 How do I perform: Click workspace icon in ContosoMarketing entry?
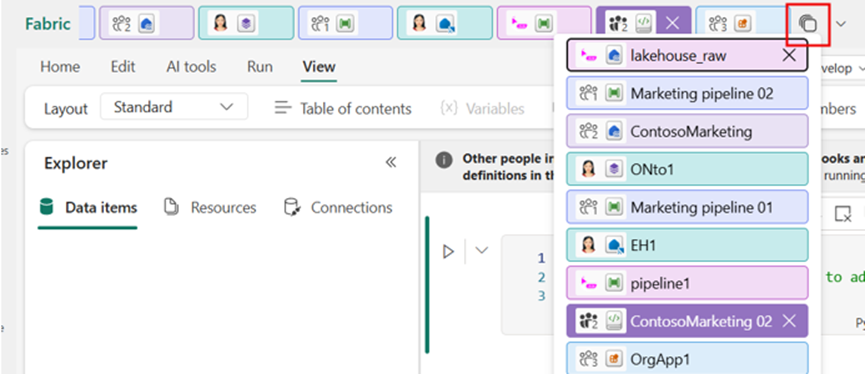coord(588,132)
